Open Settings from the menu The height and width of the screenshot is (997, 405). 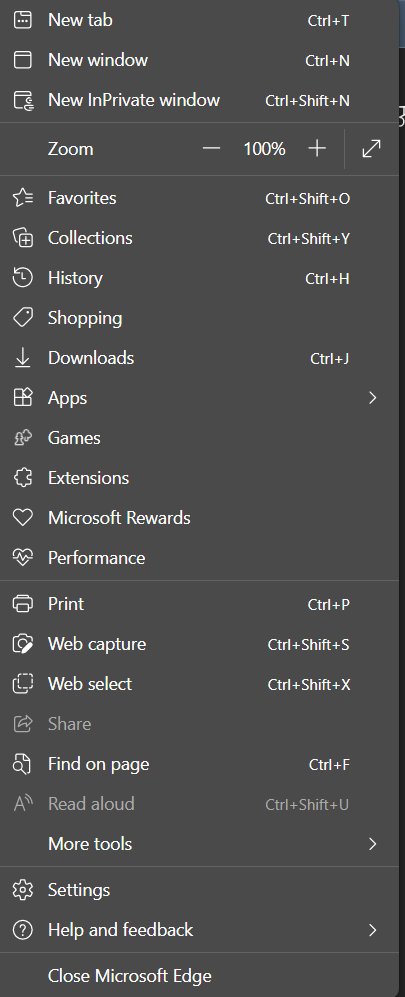(x=200, y=890)
